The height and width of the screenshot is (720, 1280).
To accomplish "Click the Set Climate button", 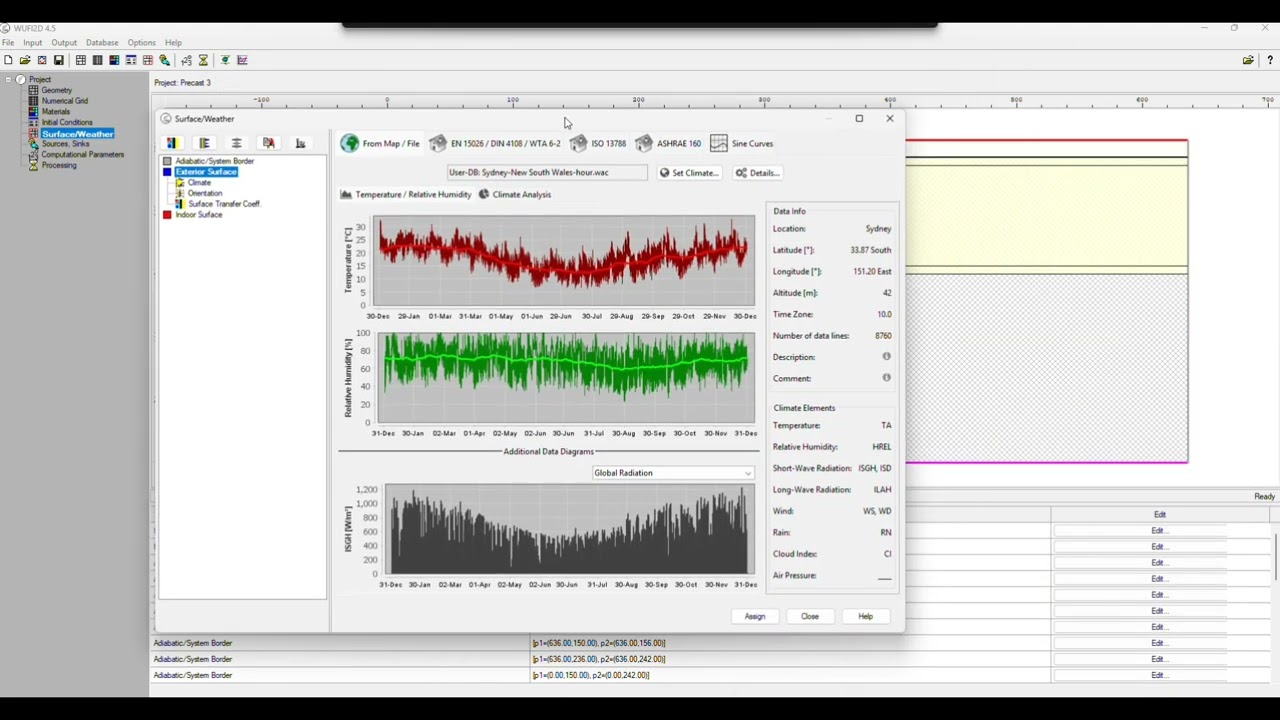I will point(689,173).
